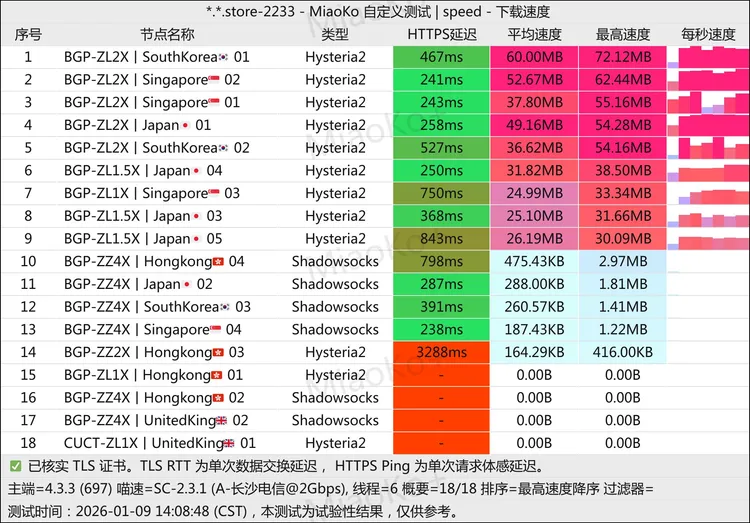Click the Japan flag in row 11
The width and height of the screenshot is (750, 523).
click(187, 285)
